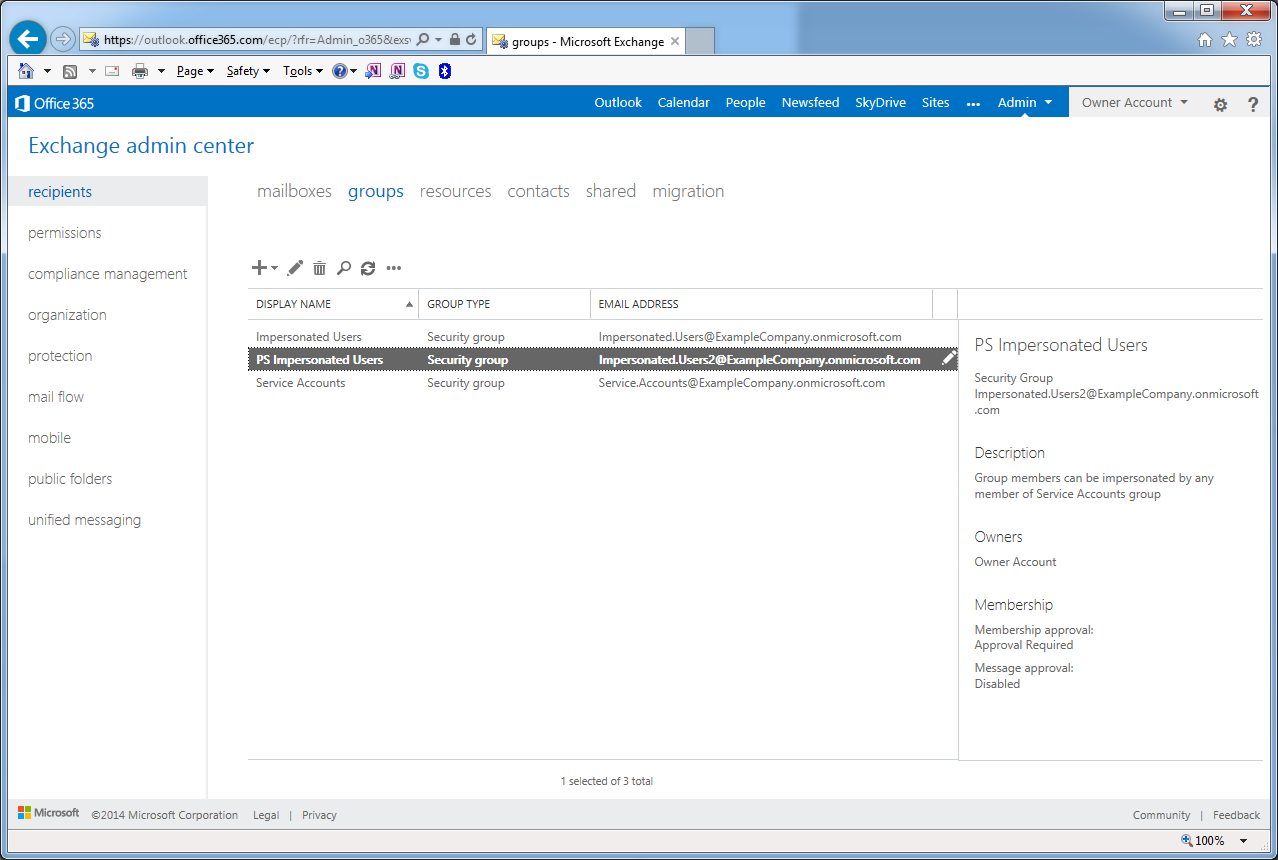Click the help question mark icon

1253,104
